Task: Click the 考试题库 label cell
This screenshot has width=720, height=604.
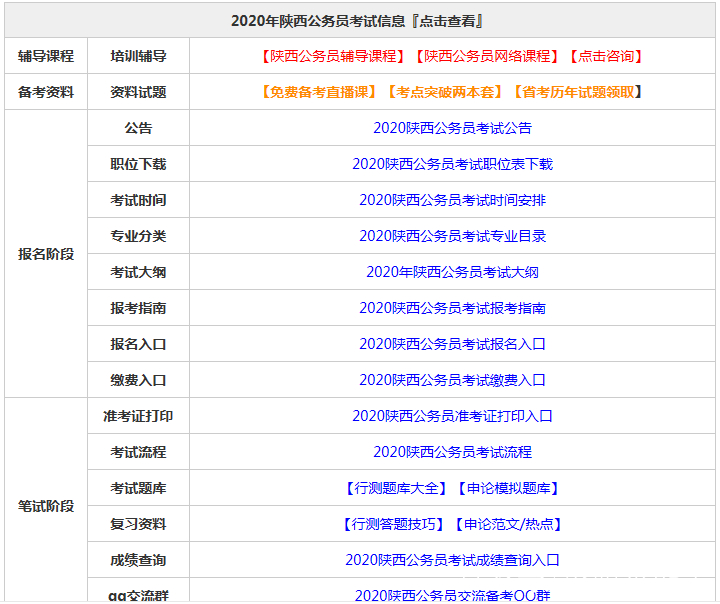Action: [138, 488]
